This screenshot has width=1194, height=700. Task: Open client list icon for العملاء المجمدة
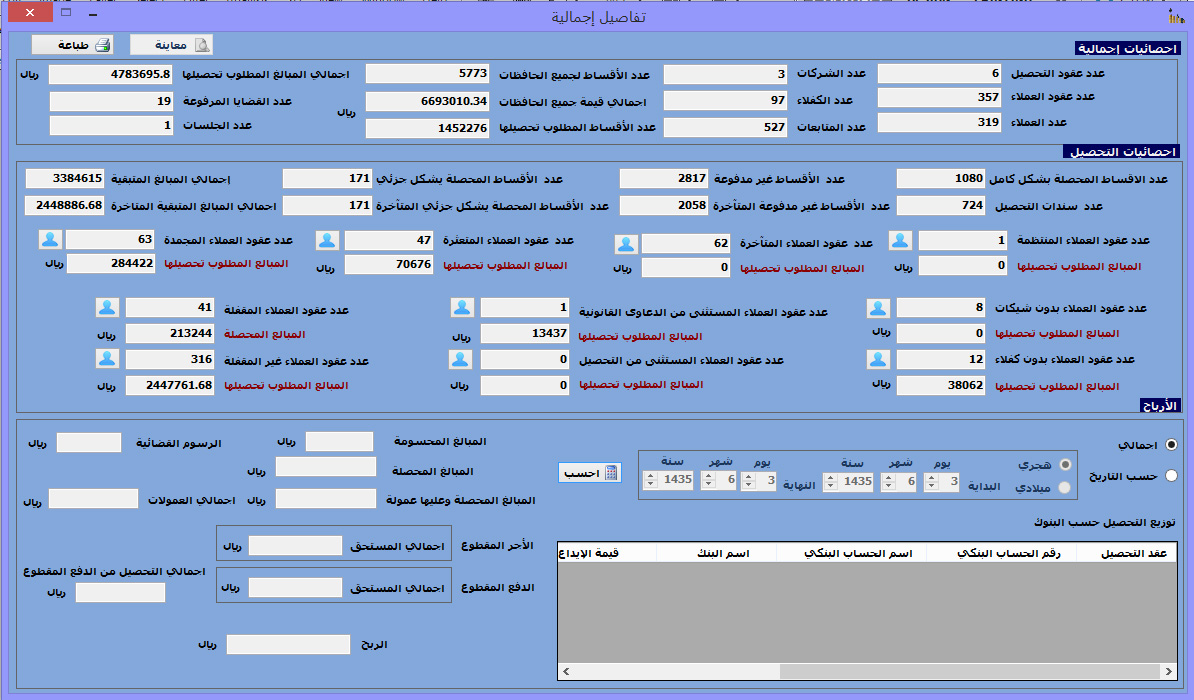pyautogui.click(x=51, y=240)
